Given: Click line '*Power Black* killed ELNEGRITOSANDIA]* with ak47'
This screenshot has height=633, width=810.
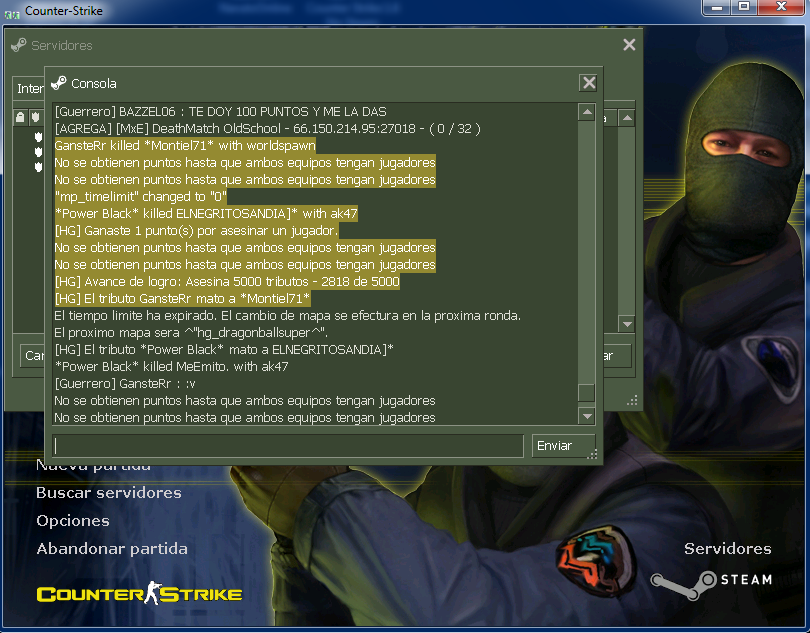Looking at the screenshot, I should (206, 213).
